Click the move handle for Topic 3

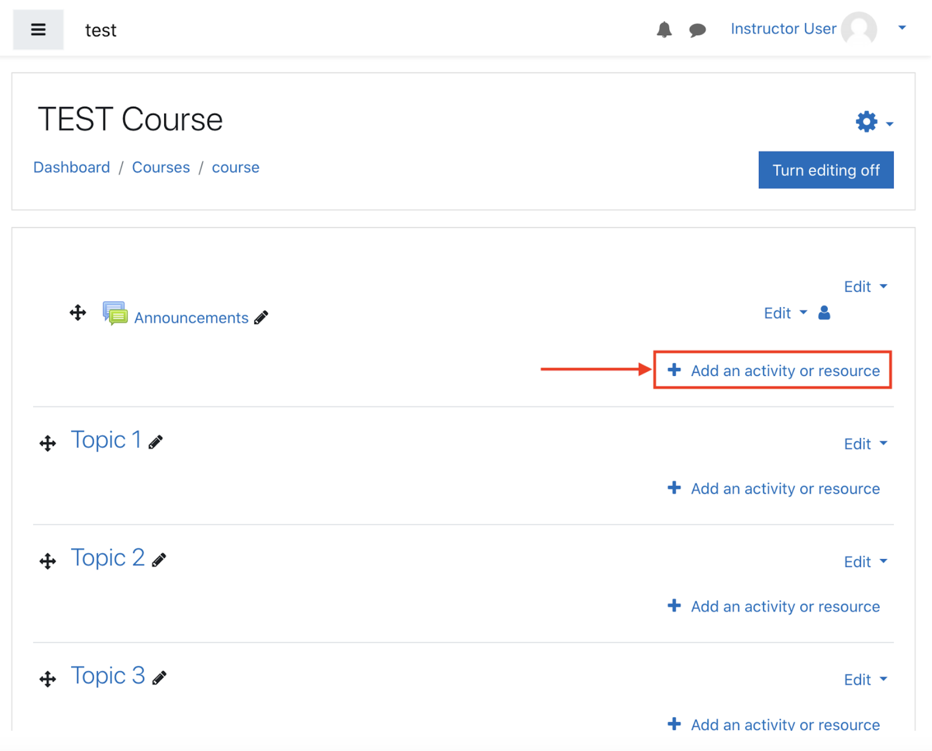point(47,679)
